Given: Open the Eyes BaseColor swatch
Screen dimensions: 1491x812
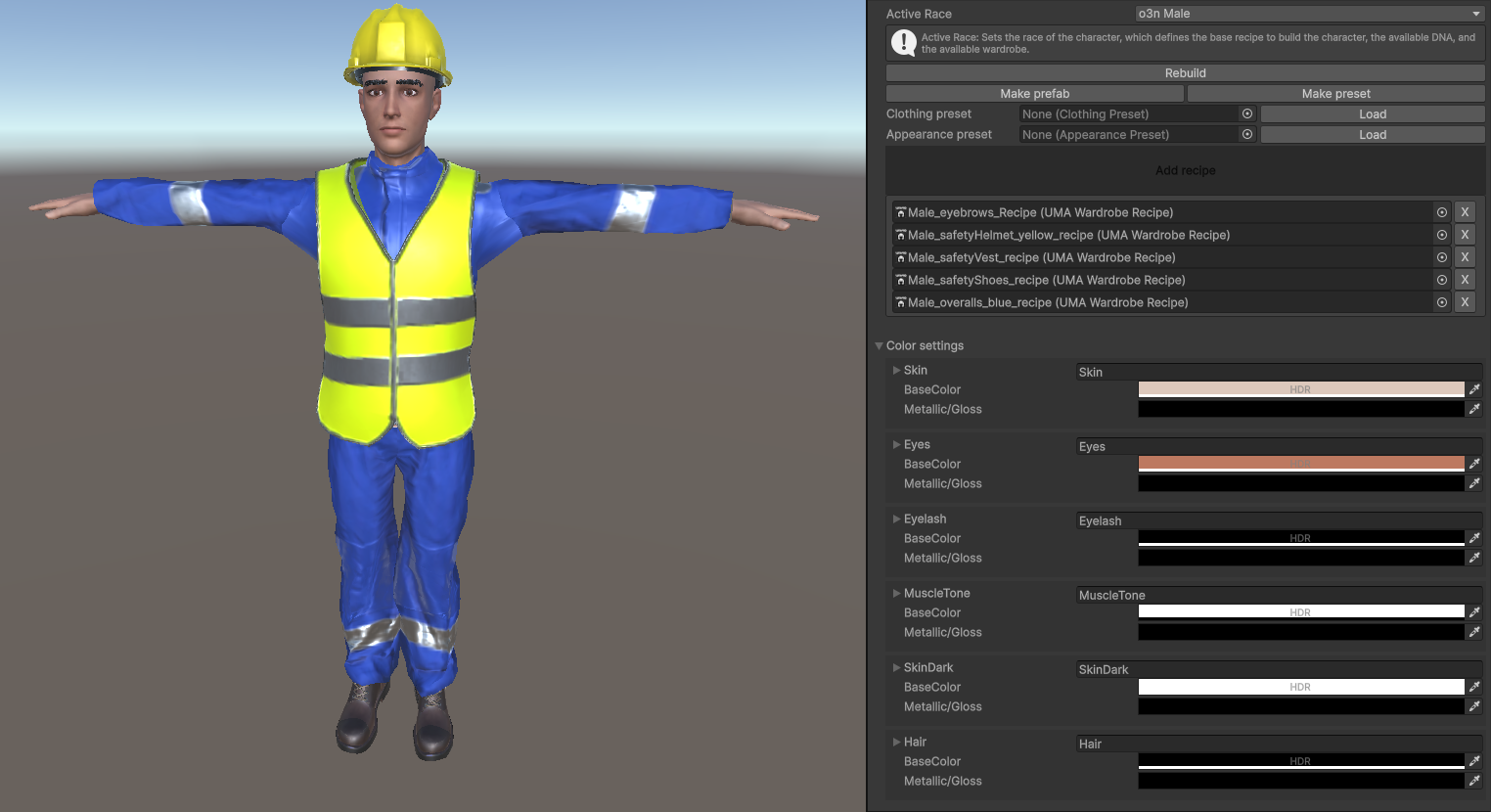Looking at the screenshot, I should 1301,464.
